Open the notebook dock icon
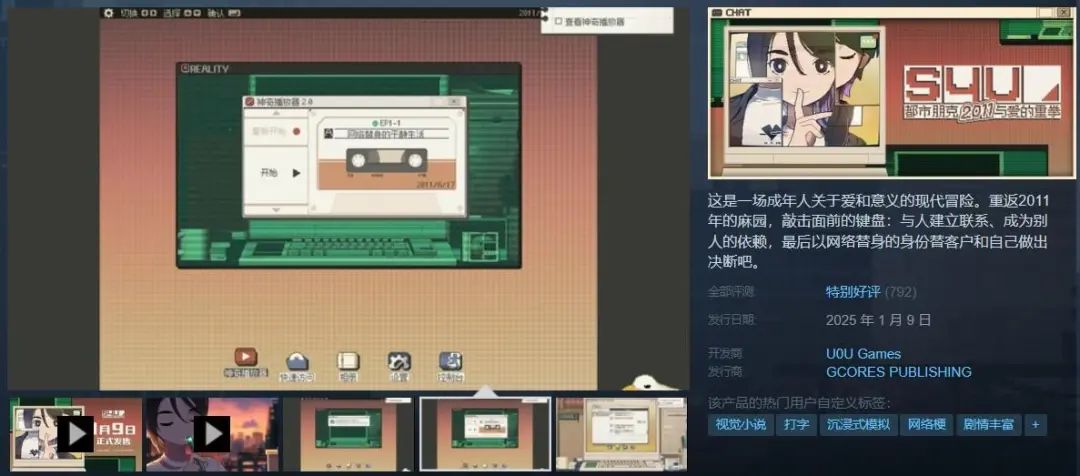The height and width of the screenshot is (476, 1080). [x=349, y=361]
